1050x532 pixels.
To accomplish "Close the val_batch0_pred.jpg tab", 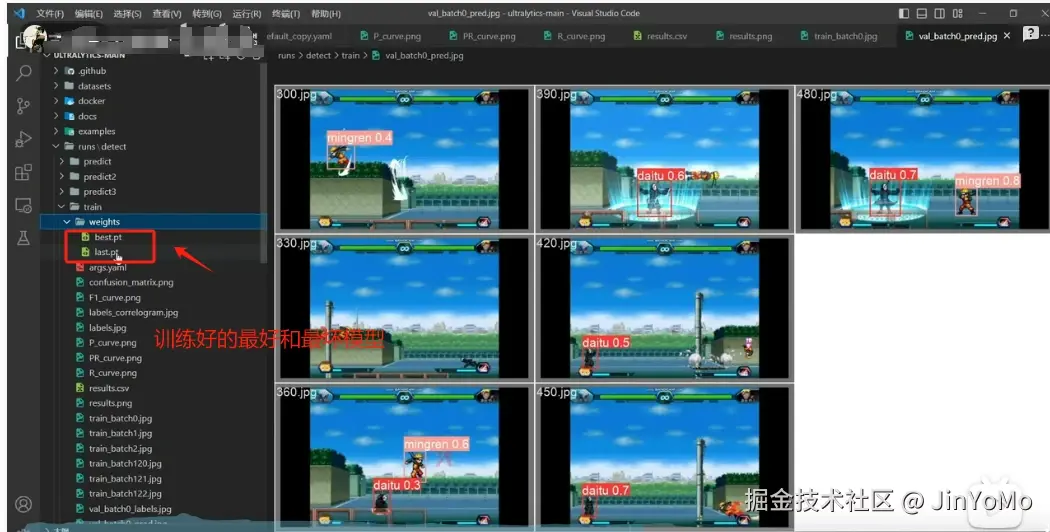I will pos(1006,36).
